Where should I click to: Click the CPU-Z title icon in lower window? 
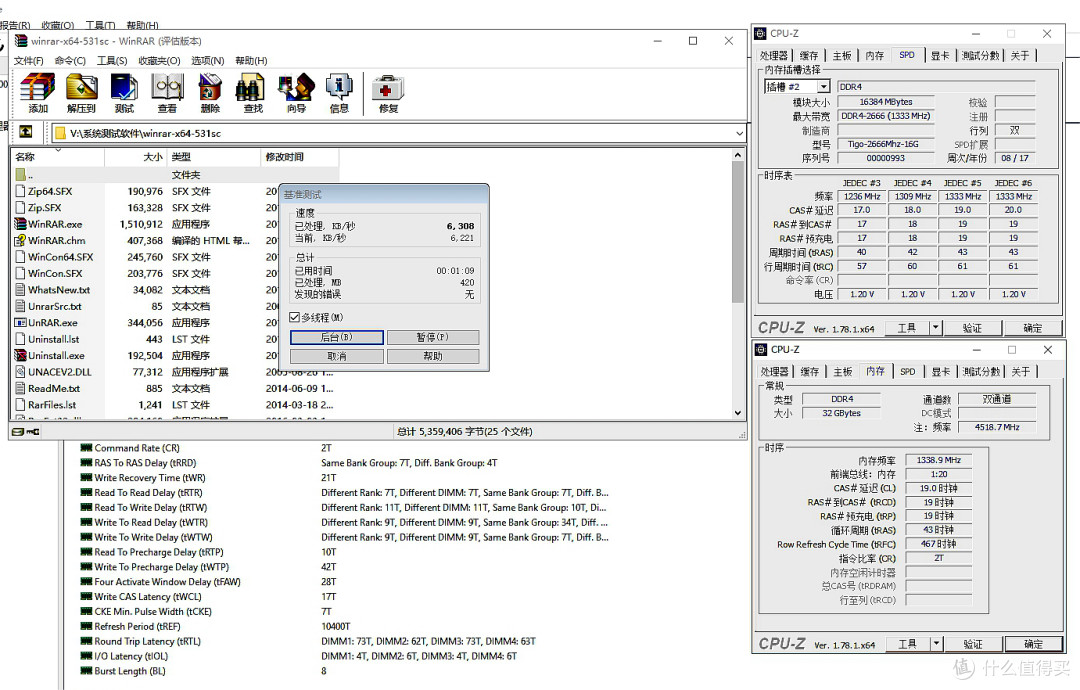pos(761,349)
